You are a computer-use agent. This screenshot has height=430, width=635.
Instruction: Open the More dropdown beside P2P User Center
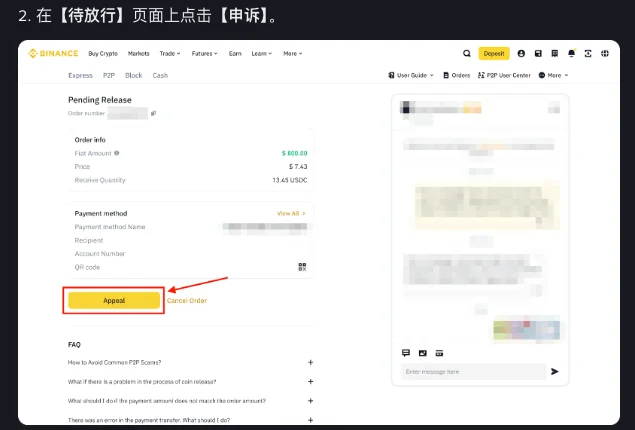[x=554, y=75]
